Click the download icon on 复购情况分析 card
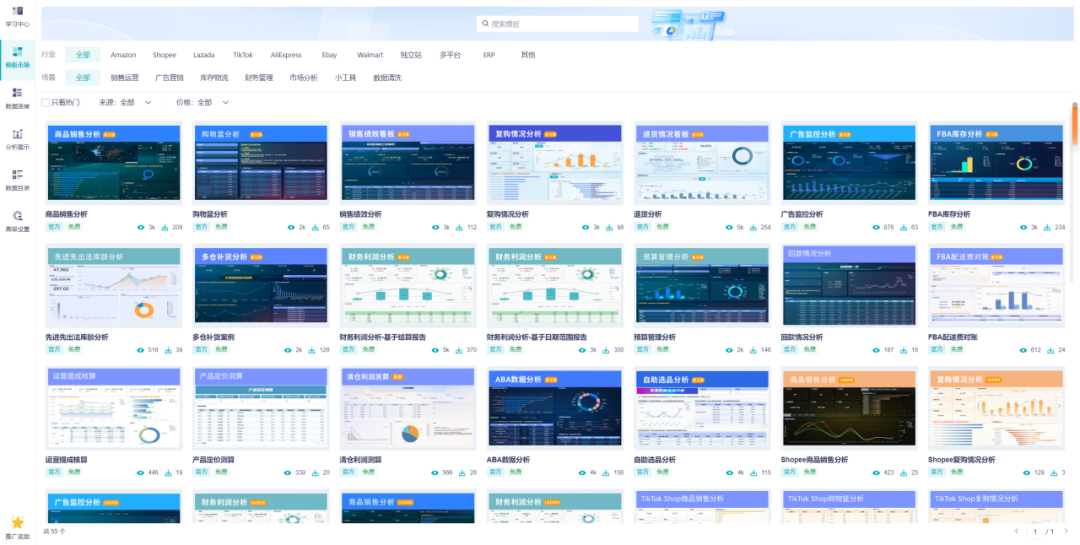 coord(610,227)
